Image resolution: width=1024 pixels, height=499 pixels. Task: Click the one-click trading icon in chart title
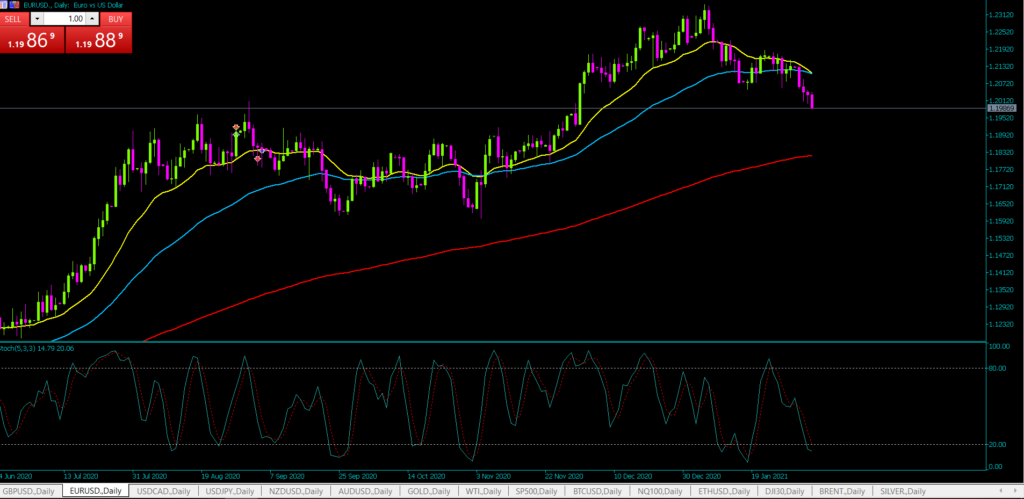4,5
